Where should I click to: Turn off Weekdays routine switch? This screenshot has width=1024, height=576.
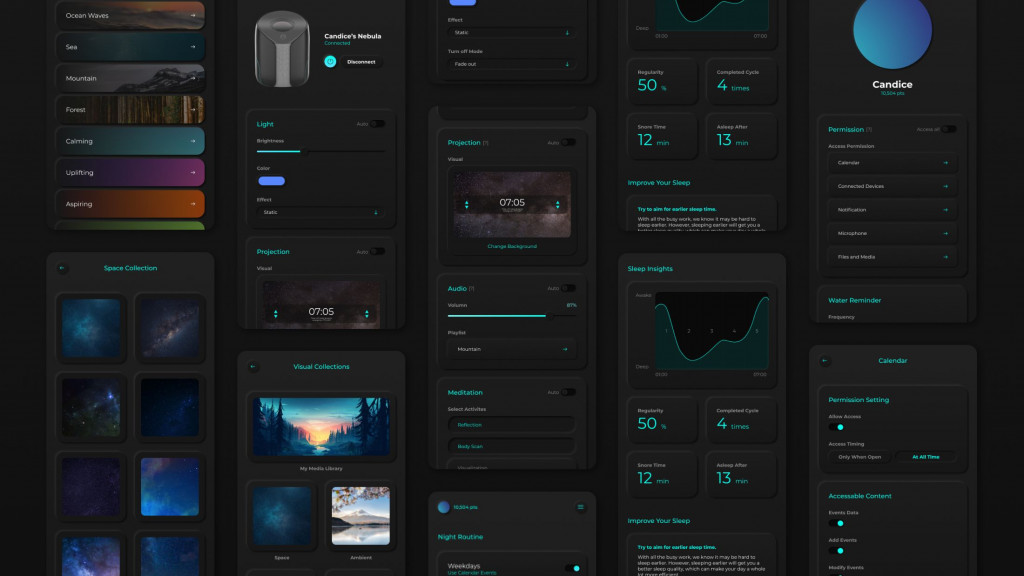(x=572, y=568)
